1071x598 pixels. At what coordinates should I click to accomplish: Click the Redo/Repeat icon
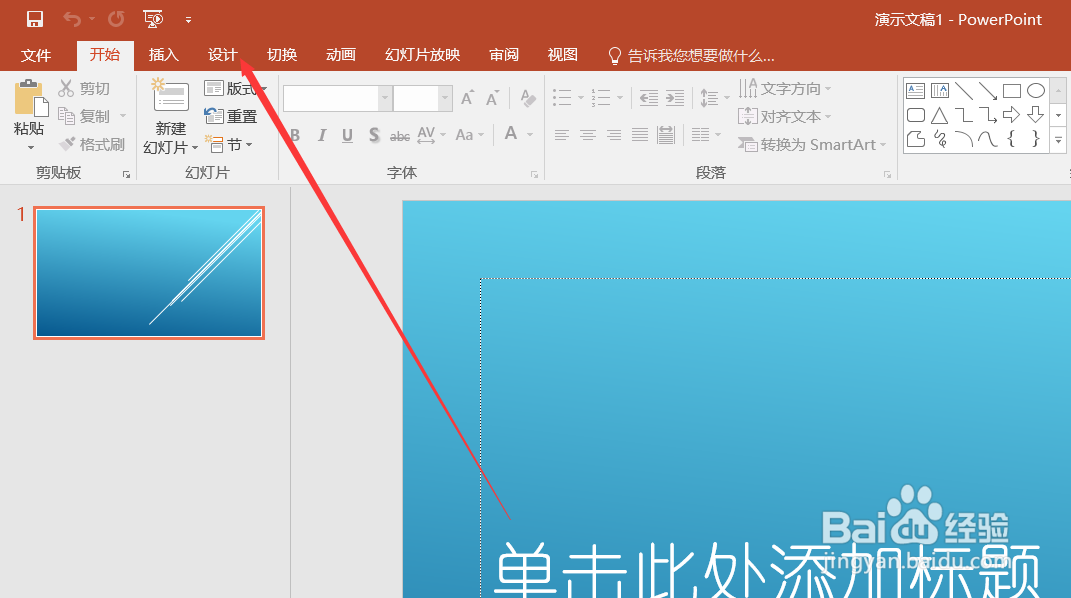tap(116, 19)
